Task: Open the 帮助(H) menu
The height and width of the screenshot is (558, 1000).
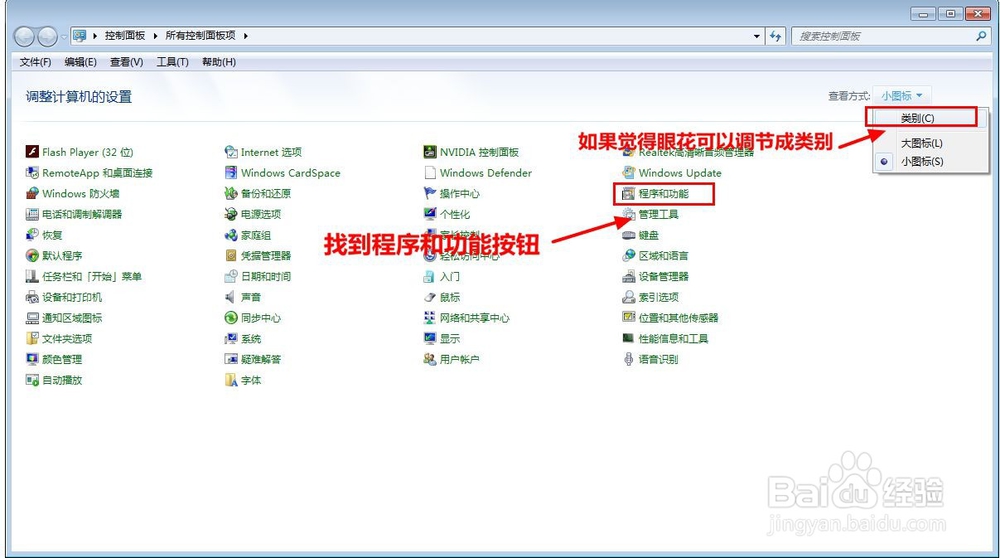Action: tap(219, 62)
